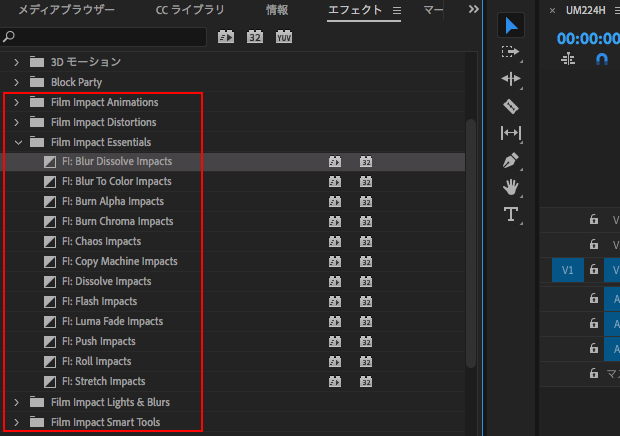Click accelerated badge for FI: Burn Alpha Impacts
The image size is (620, 436).
click(335, 202)
